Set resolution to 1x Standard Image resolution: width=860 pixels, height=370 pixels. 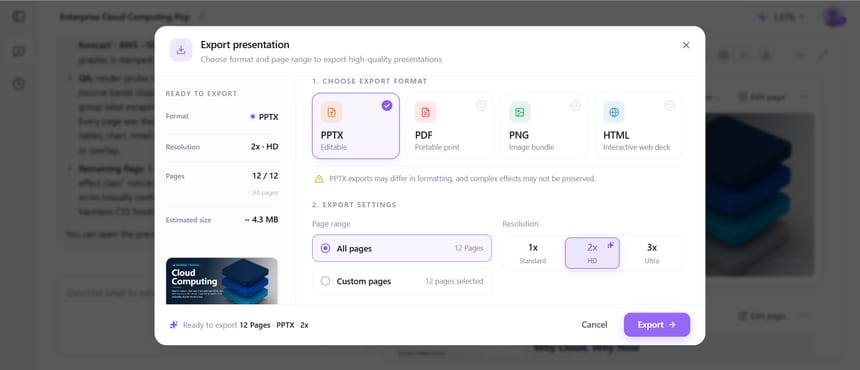[533, 253]
